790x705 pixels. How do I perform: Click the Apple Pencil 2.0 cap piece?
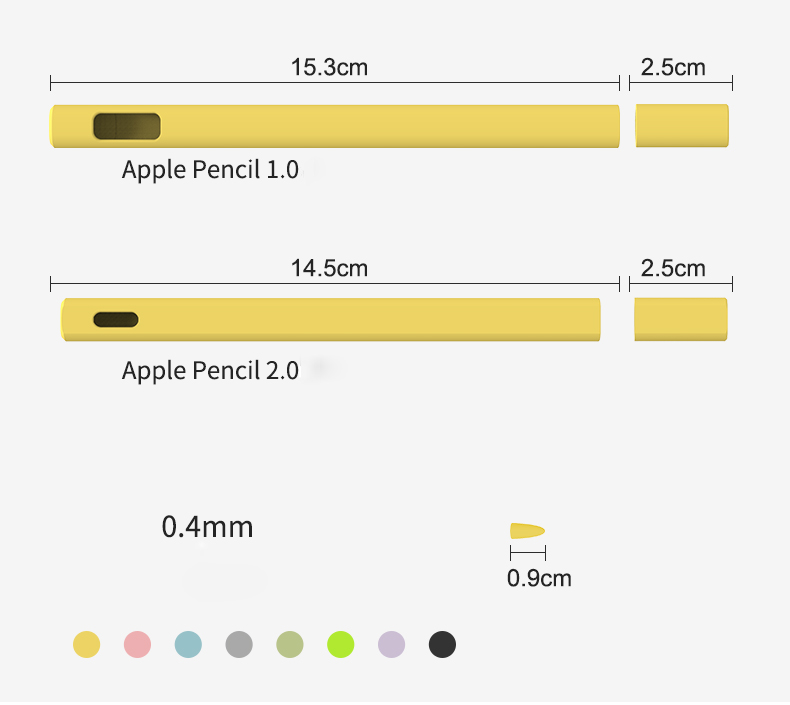point(681,319)
